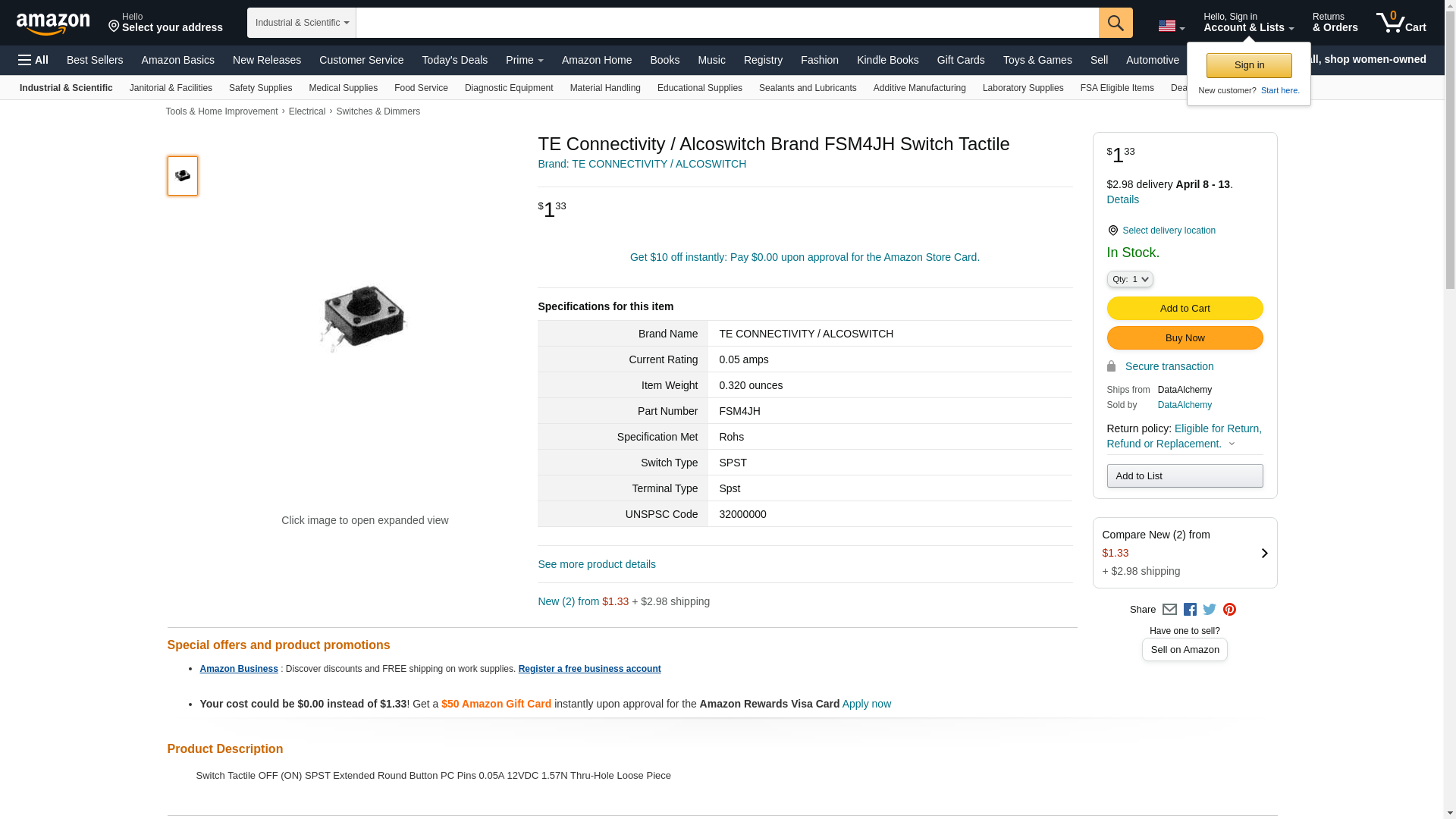This screenshot has height=819, width=1456.
Task: Click into the search input field
Action: coord(726,23)
